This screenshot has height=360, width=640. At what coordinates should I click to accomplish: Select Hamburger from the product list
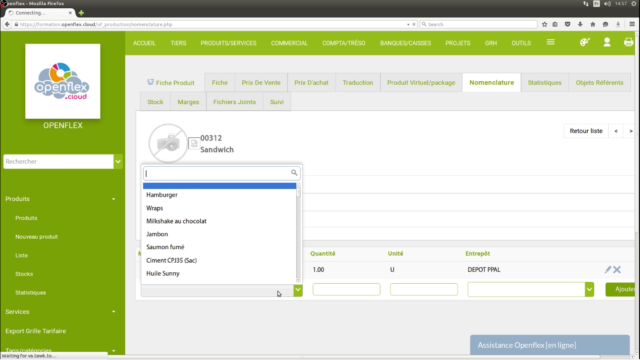click(x=219, y=195)
